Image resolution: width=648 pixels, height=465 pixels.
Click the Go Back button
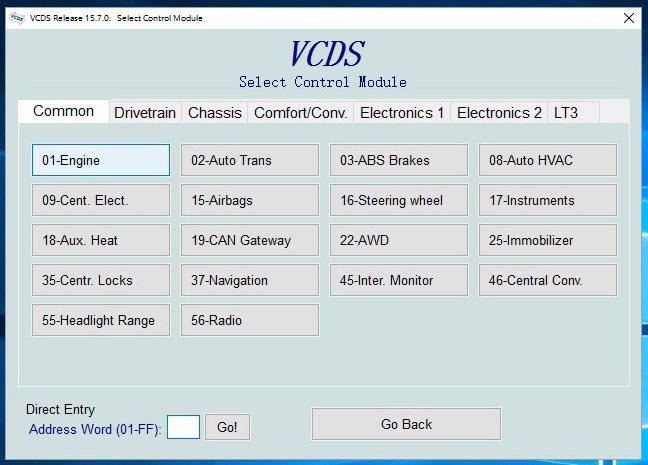point(406,424)
